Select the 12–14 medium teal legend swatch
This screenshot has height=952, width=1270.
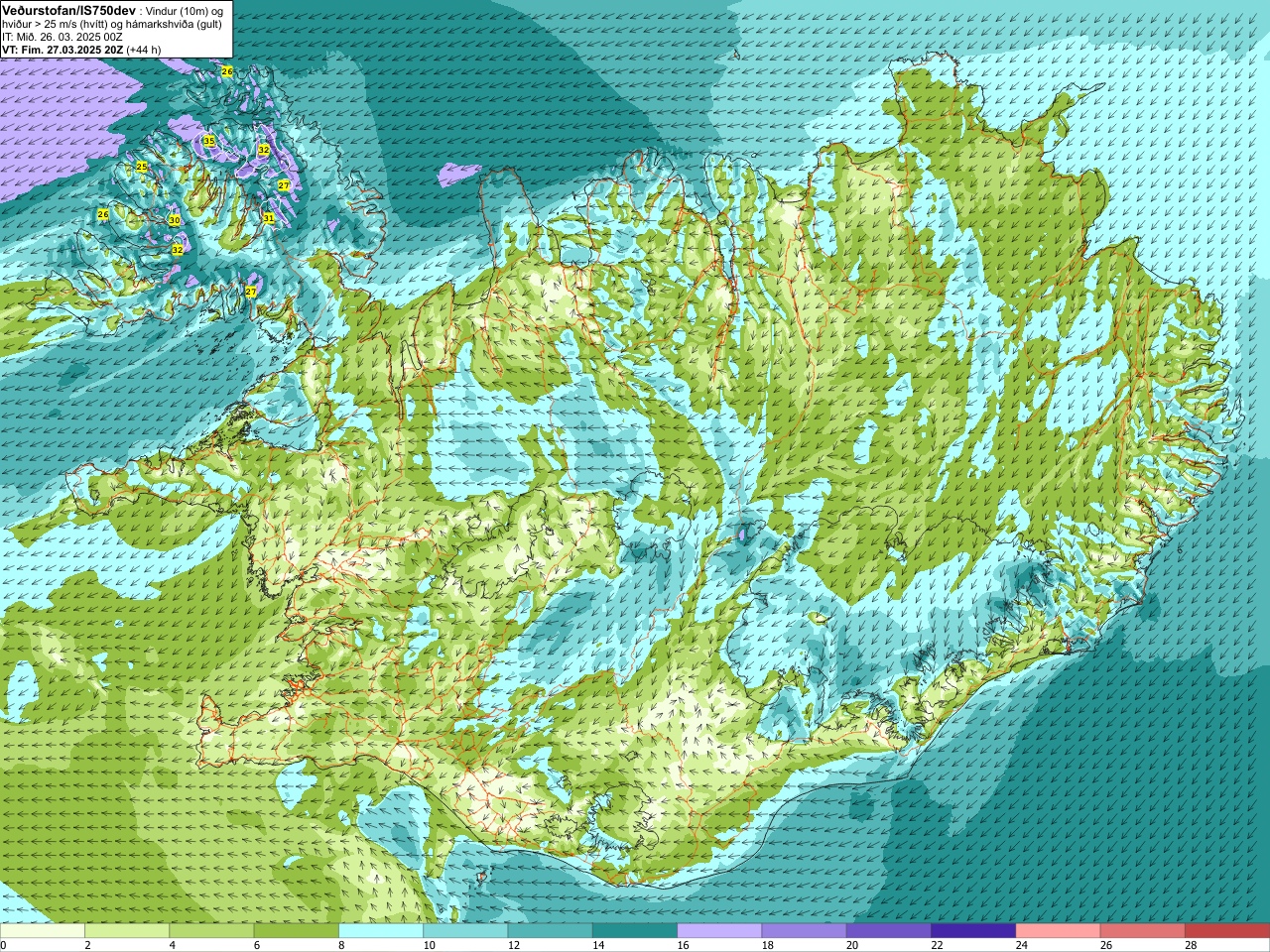(x=551, y=931)
